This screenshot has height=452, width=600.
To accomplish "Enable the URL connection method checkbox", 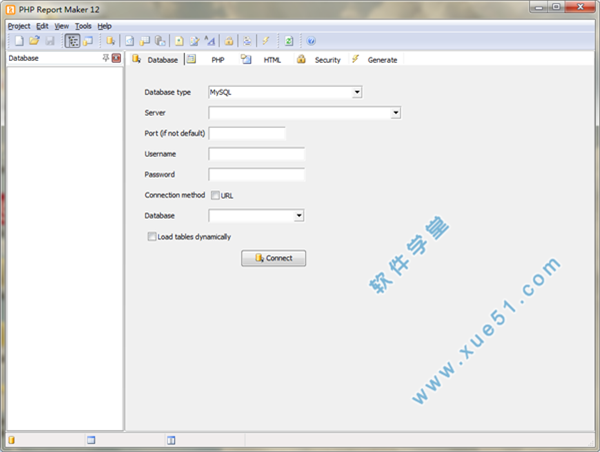I will click(x=215, y=195).
